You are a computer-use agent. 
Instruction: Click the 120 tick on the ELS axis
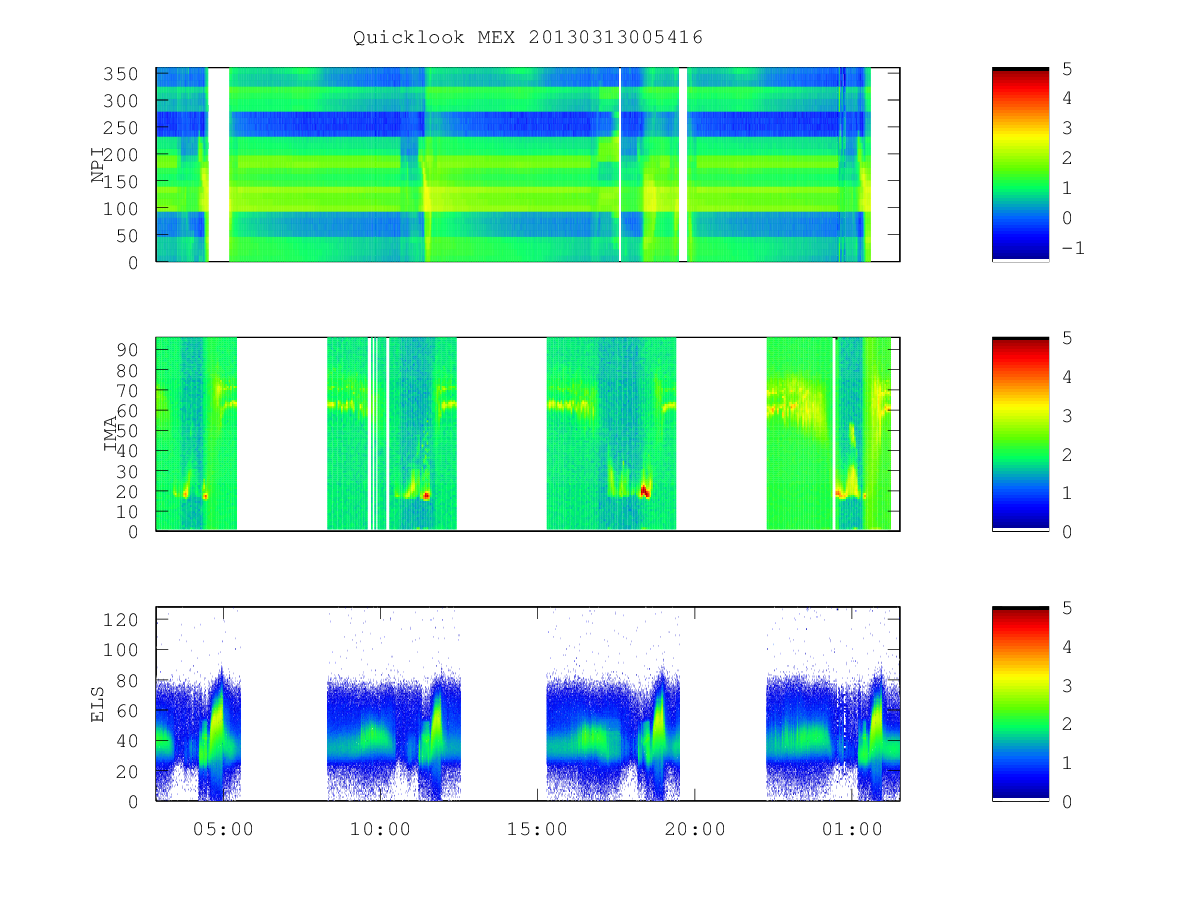(x=121, y=619)
